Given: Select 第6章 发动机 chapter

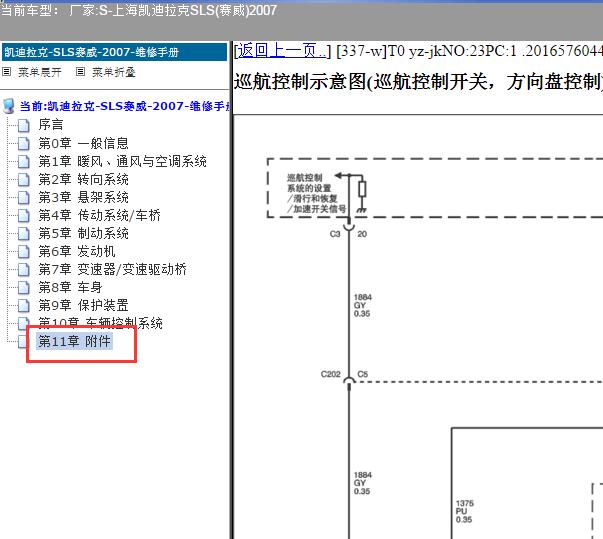Looking at the screenshot, I should tap(77, 251).
